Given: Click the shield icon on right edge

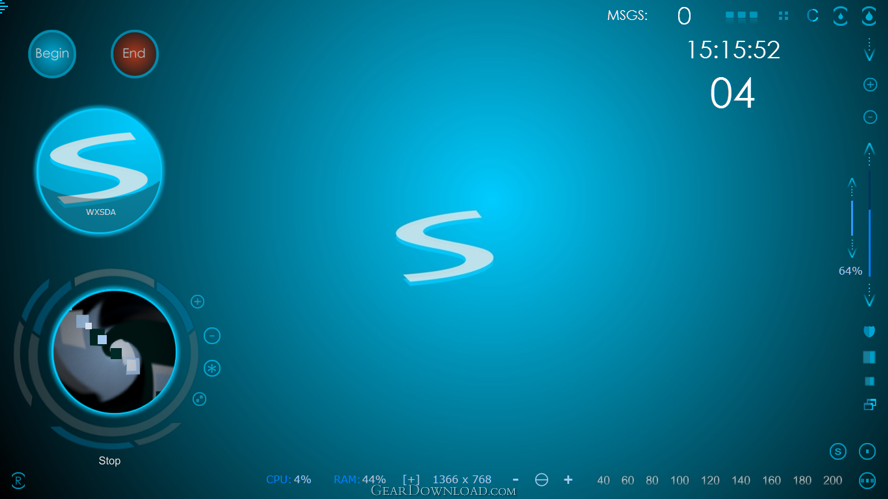Looking at the screenshot, I should (x=869, y=331).
